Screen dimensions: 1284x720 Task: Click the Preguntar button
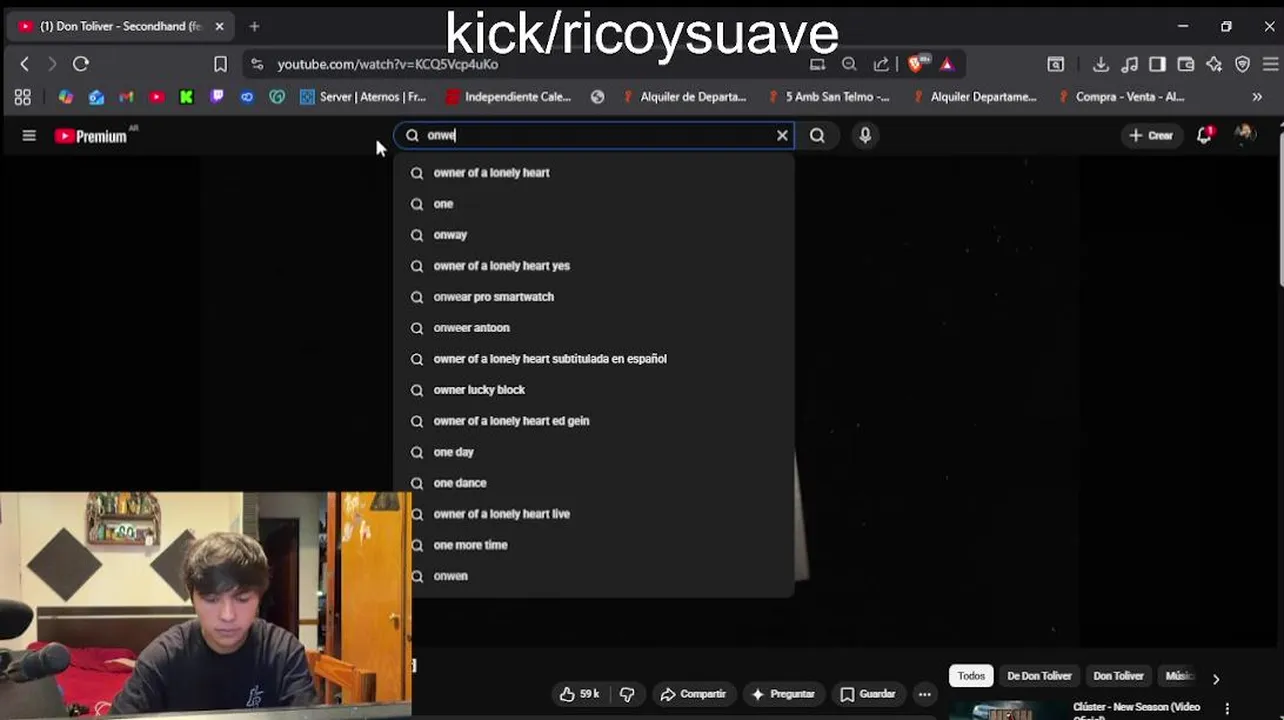(x=783, y=694)
